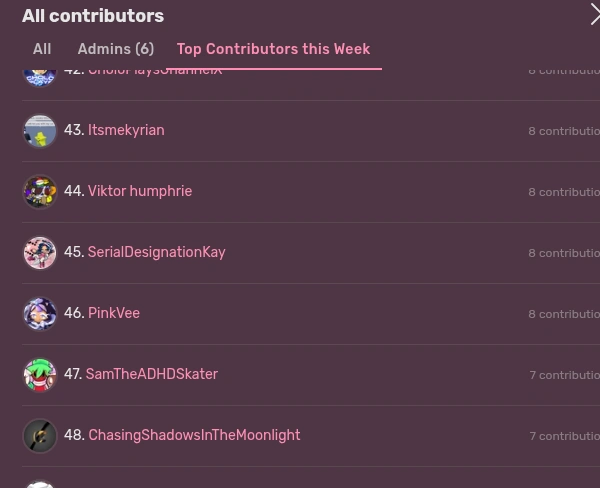Screen dimensions: 600x488
Task: Go to the SamTheADHDSkater username link
Action: tap(152, 375)
